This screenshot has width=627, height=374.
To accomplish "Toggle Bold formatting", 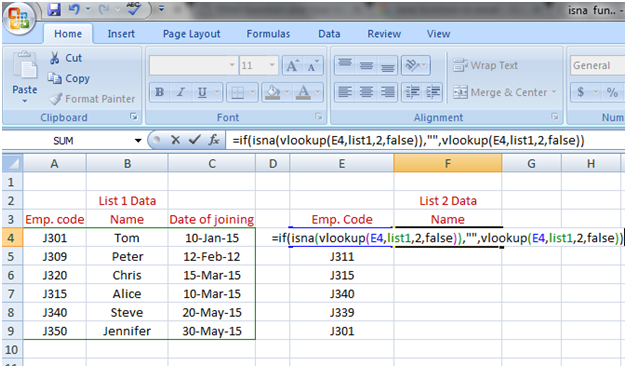I will click(x=160, y=92).
